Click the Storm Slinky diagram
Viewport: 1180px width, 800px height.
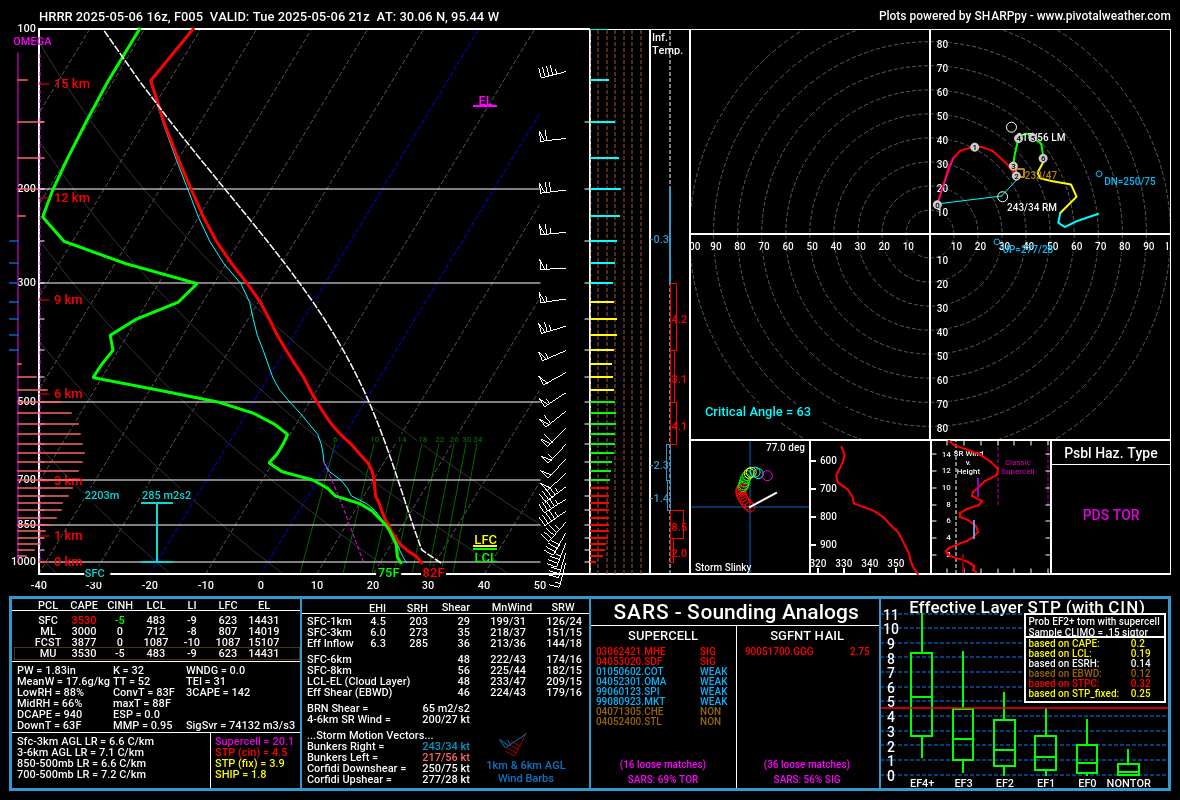click(x=749, y=506)
